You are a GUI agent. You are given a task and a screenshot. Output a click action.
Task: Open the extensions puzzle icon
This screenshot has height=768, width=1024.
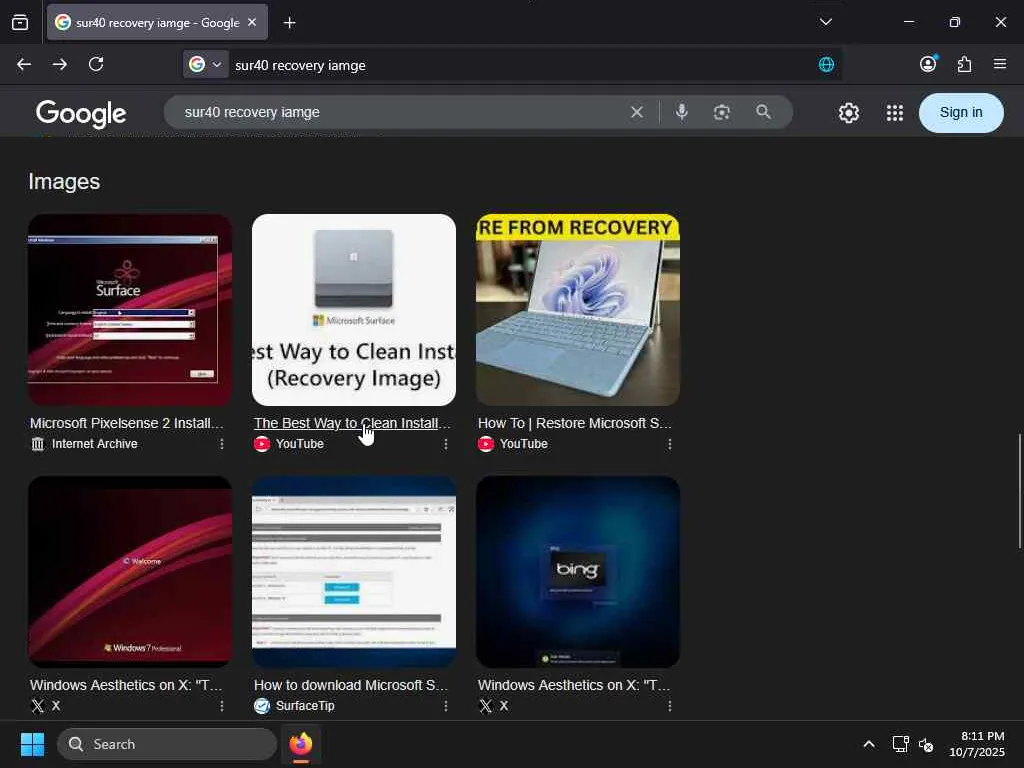(x=964, y=64)
